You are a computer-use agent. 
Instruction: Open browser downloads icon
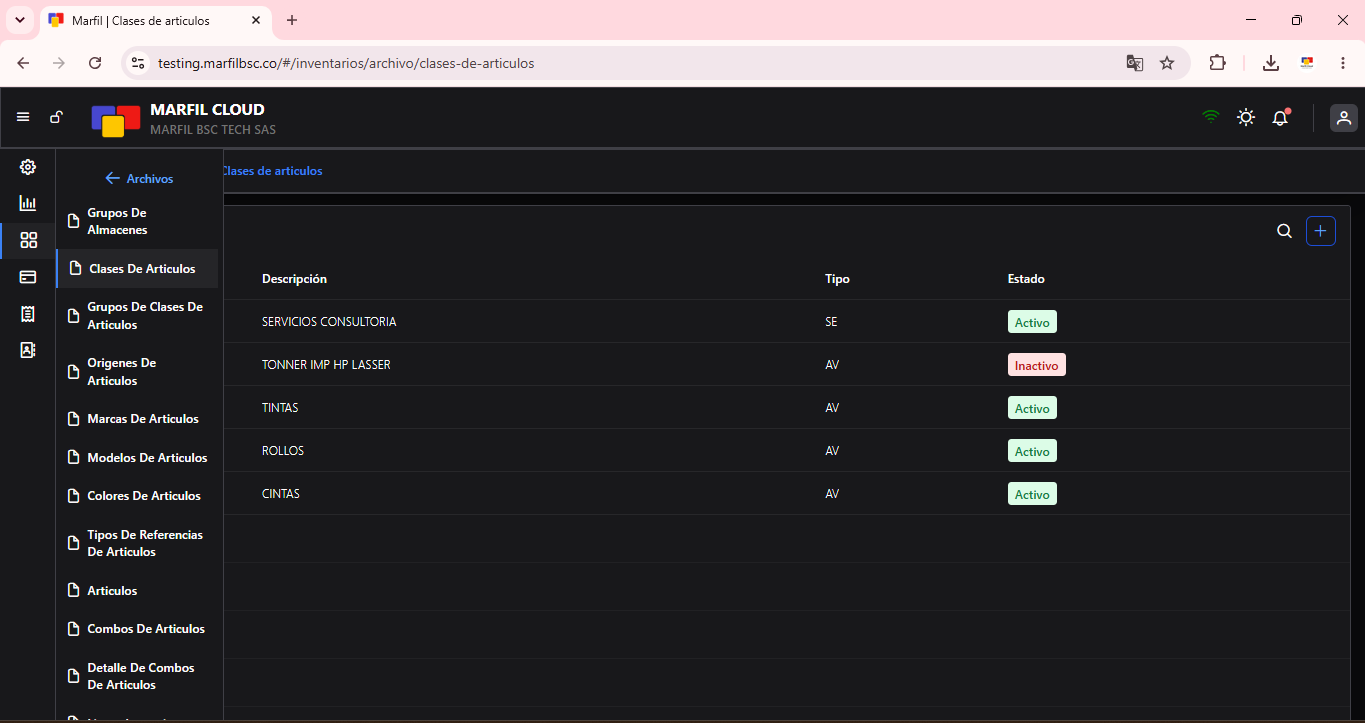point(1271,63)
